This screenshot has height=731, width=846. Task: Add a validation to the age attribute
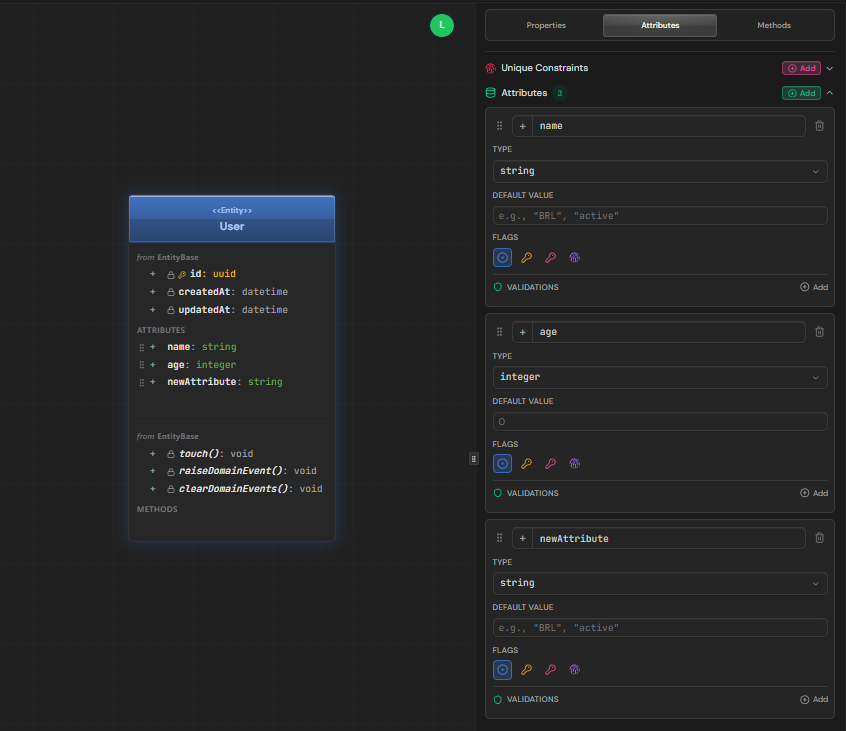pos(813,493)
